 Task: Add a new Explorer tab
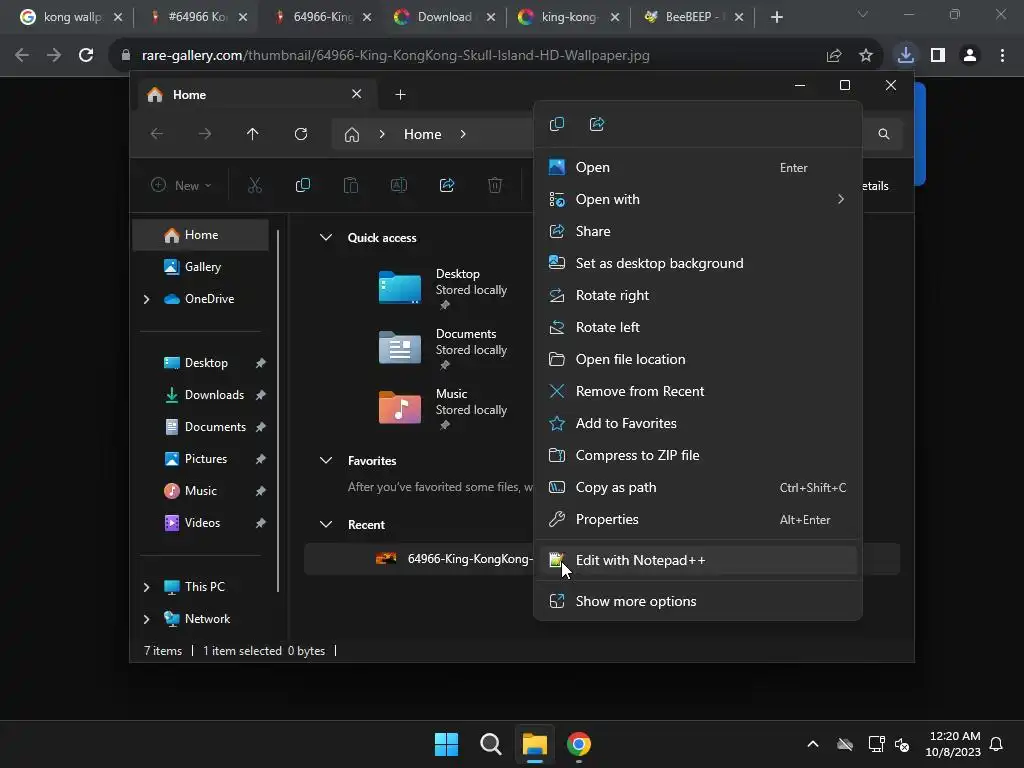pyautogui.click(x=400, y=95)
